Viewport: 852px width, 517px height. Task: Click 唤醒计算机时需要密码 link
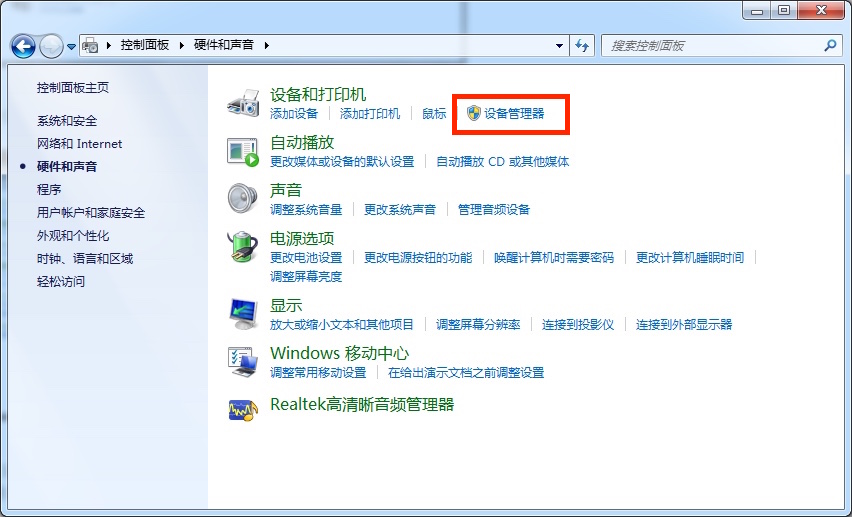click(x=554, y=257)
